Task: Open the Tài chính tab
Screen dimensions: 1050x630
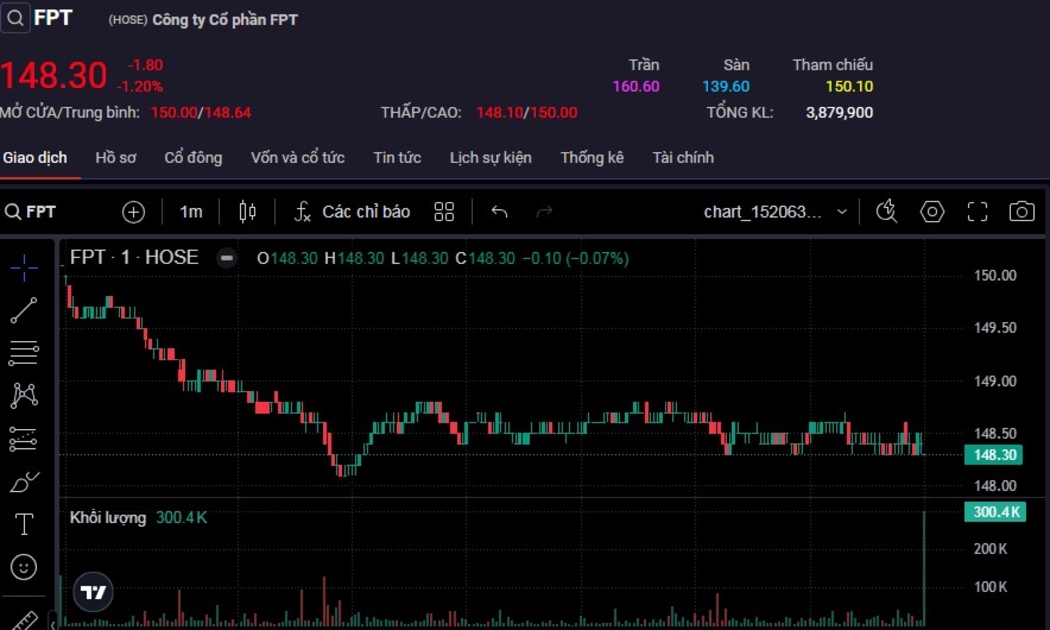Action: 683,158
